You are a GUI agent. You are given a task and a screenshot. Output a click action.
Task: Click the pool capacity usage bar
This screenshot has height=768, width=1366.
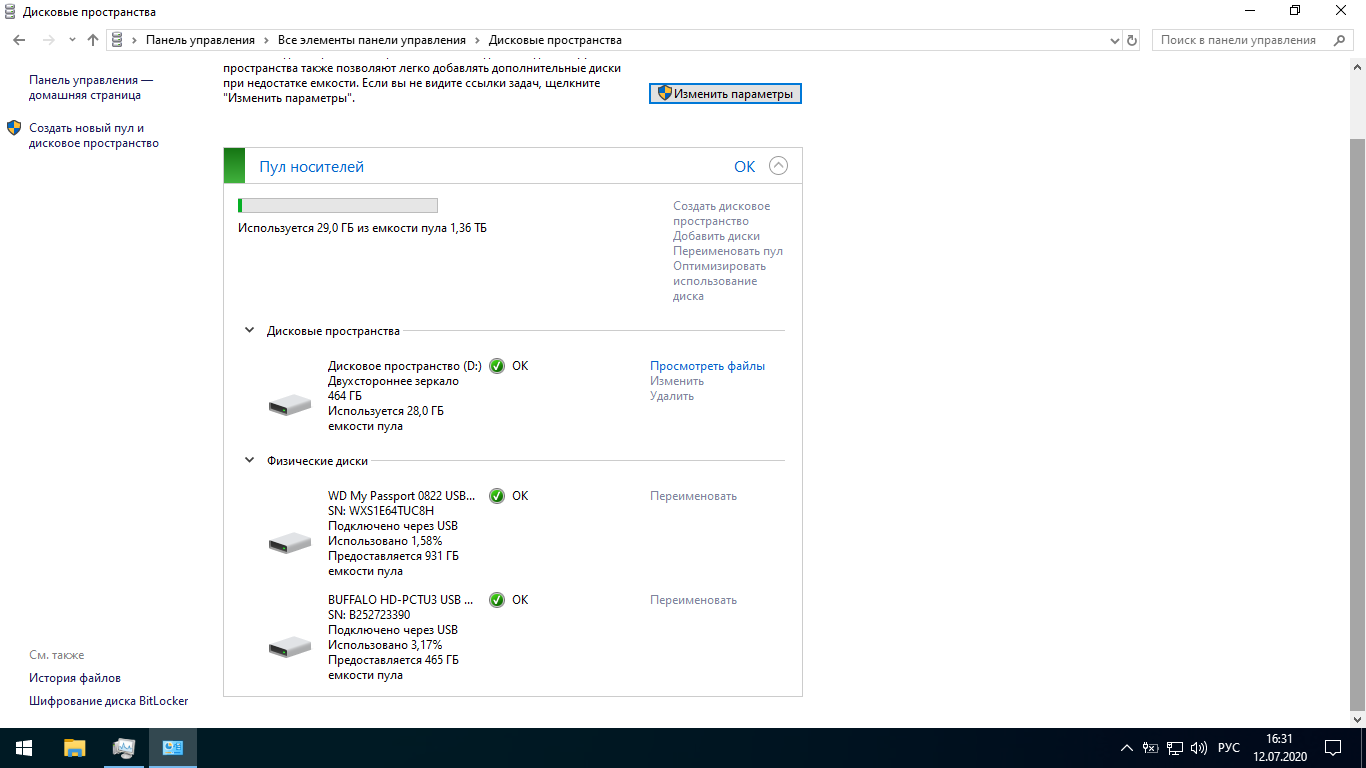[338, 206]
